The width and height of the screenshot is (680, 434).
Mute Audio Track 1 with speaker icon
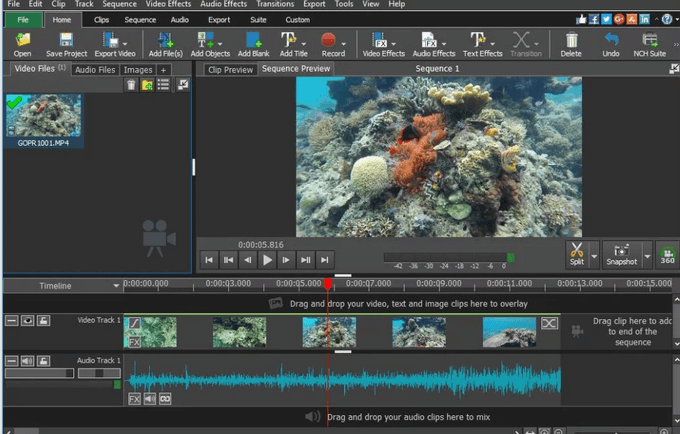click(28, 360)
